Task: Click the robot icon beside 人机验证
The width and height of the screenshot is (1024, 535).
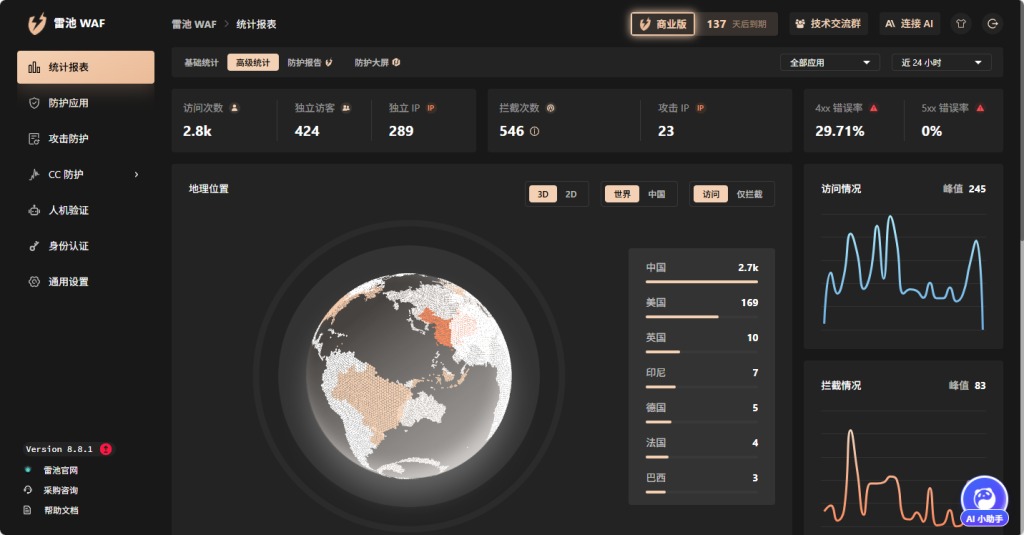Action: click(x=34, y=210)
